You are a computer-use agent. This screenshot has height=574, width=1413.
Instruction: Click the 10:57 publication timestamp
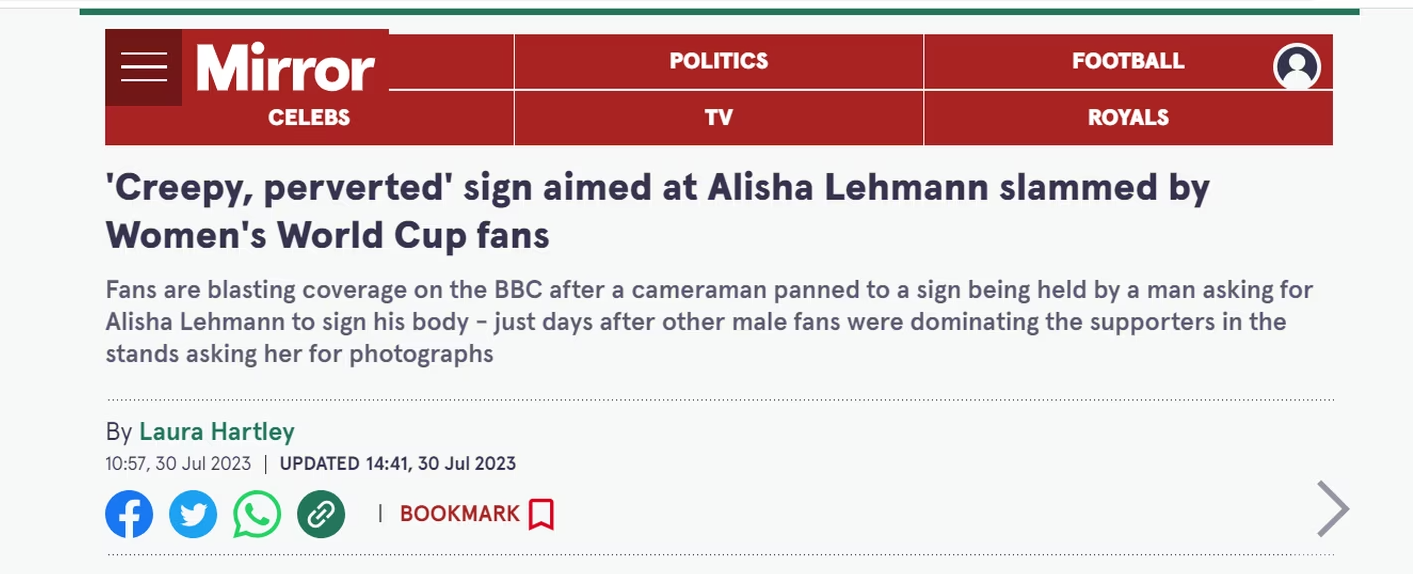point(178,464)
